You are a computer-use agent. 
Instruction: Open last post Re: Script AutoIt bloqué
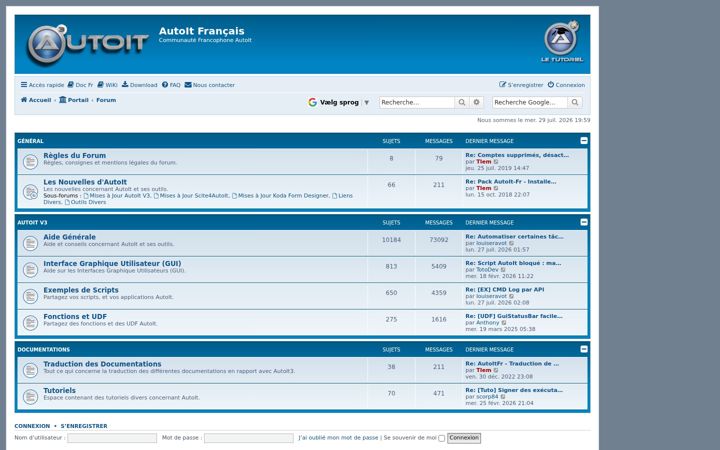[x=513, y=264]
